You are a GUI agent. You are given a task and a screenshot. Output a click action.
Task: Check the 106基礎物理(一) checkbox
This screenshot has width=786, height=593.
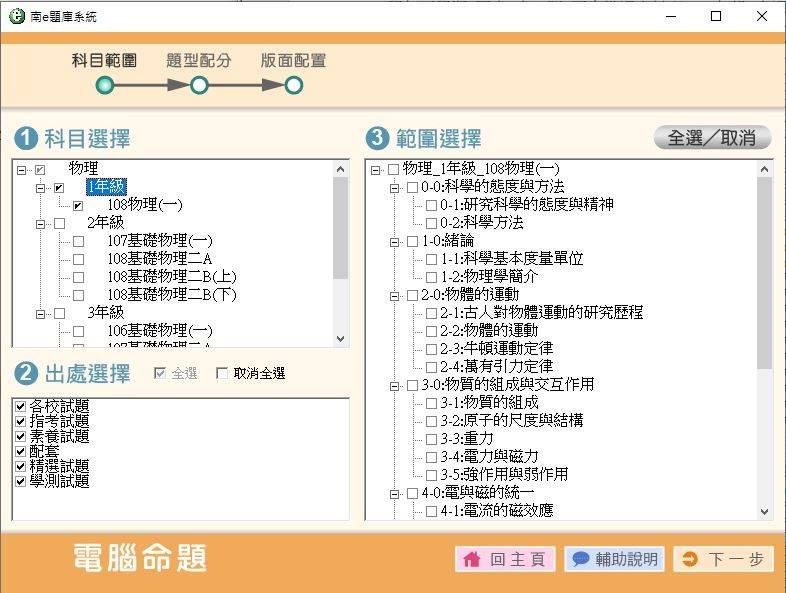coord(78,332)
